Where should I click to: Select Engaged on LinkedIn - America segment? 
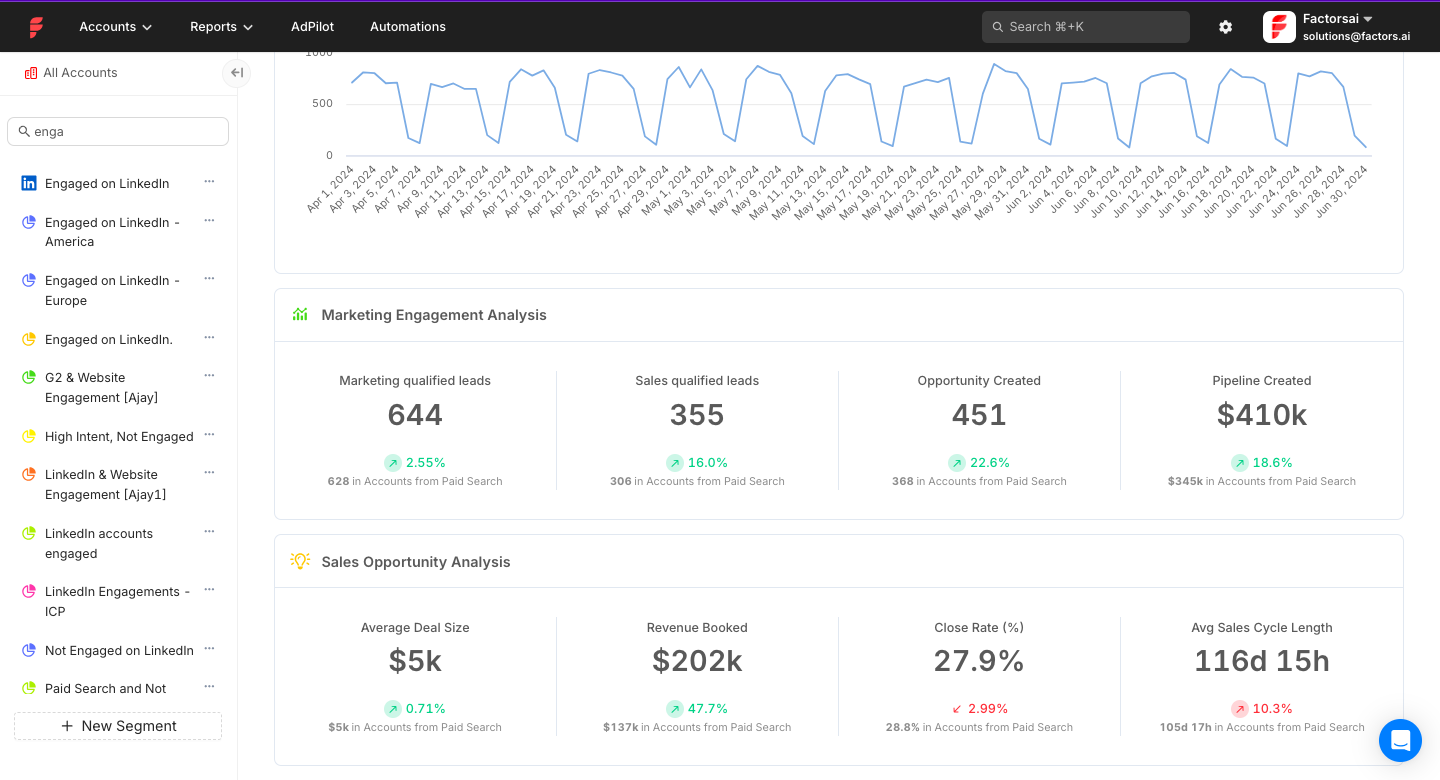coord(112,232)
